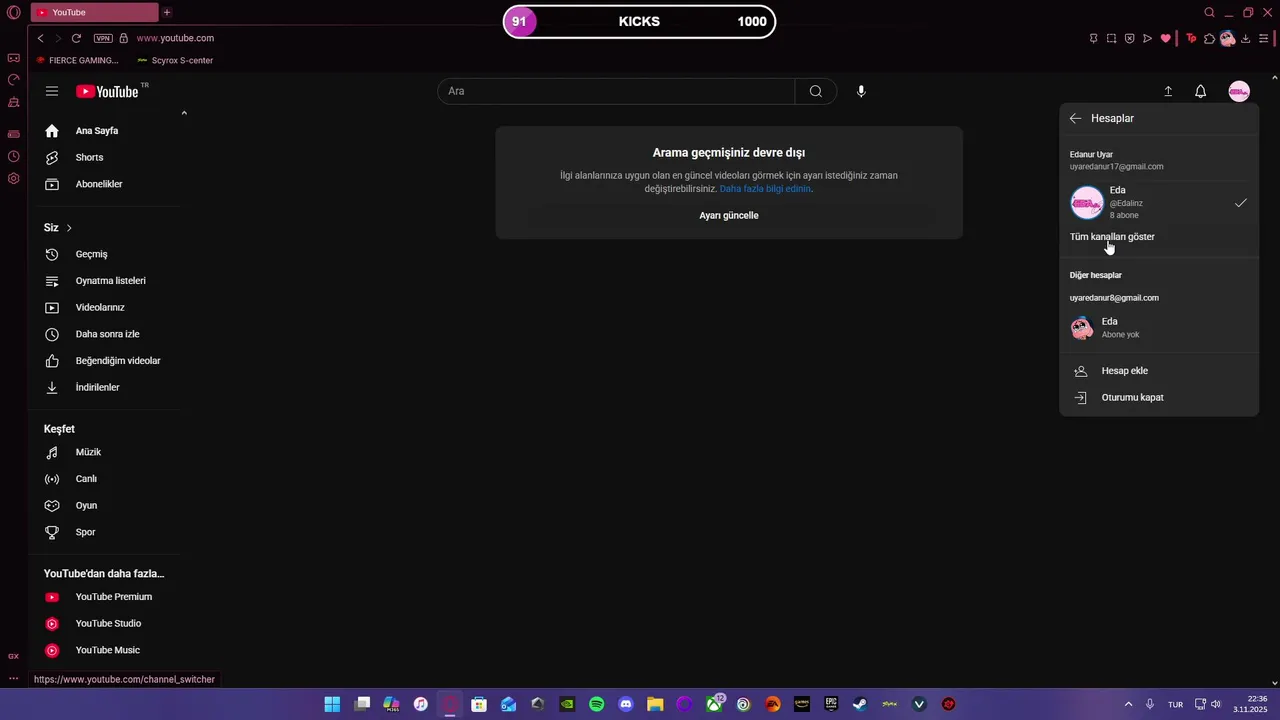Switch to Eda account with Abone yok
Screen dimensions: 1280x720
pyautogui.click(x=1159, y=328)
